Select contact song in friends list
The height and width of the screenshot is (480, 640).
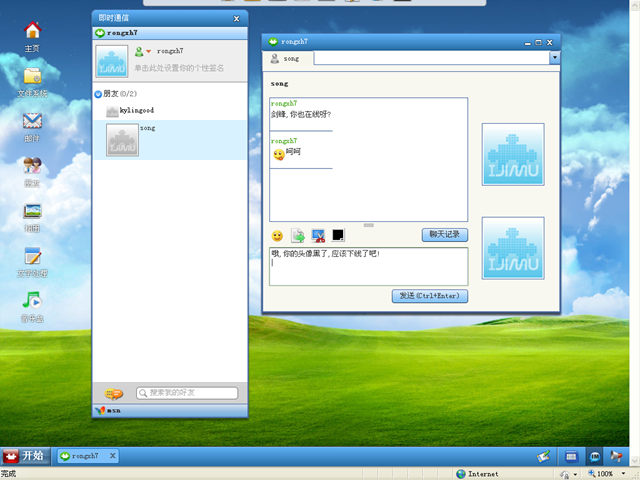(x=170, y=140)
